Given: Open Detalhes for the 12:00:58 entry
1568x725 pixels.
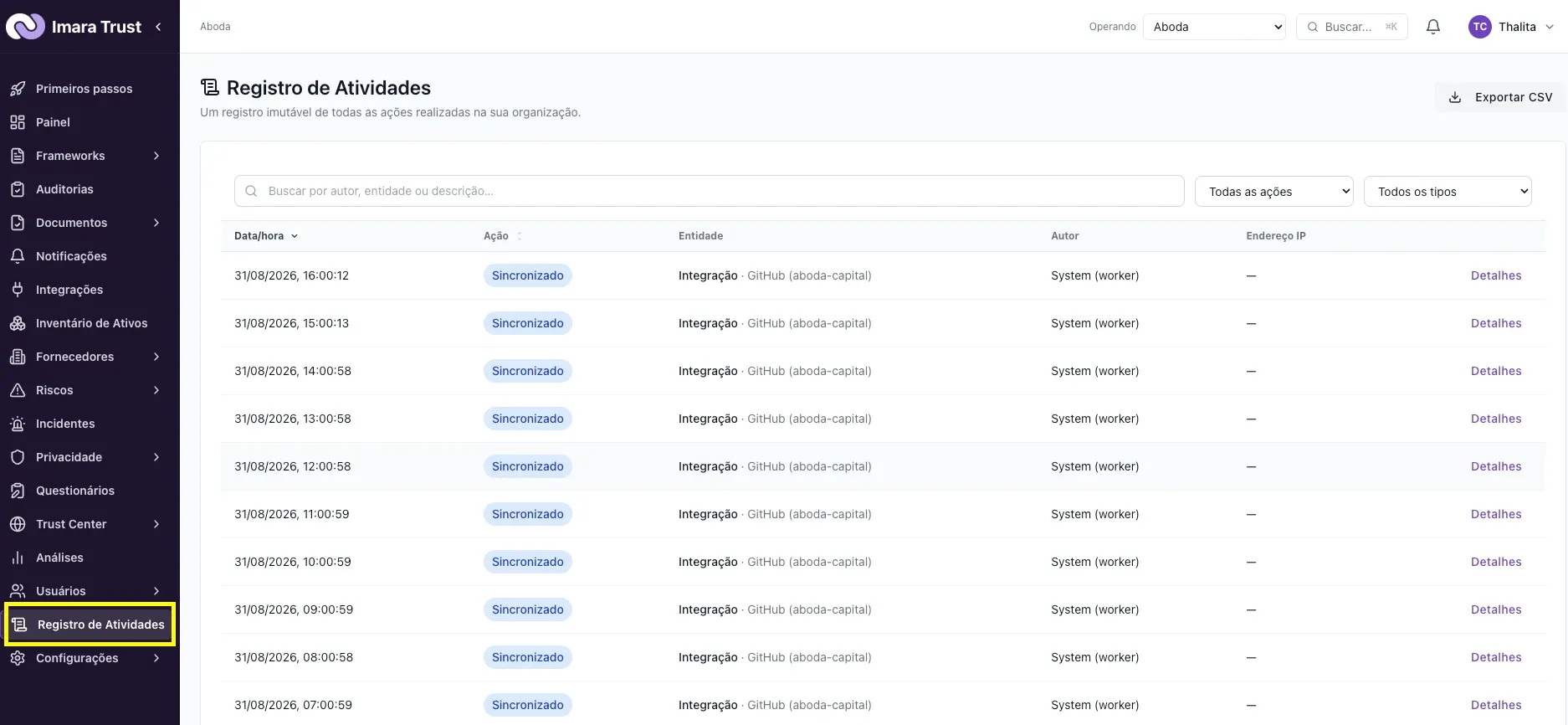Looking at the screenshot, I should coord(1496,466).
